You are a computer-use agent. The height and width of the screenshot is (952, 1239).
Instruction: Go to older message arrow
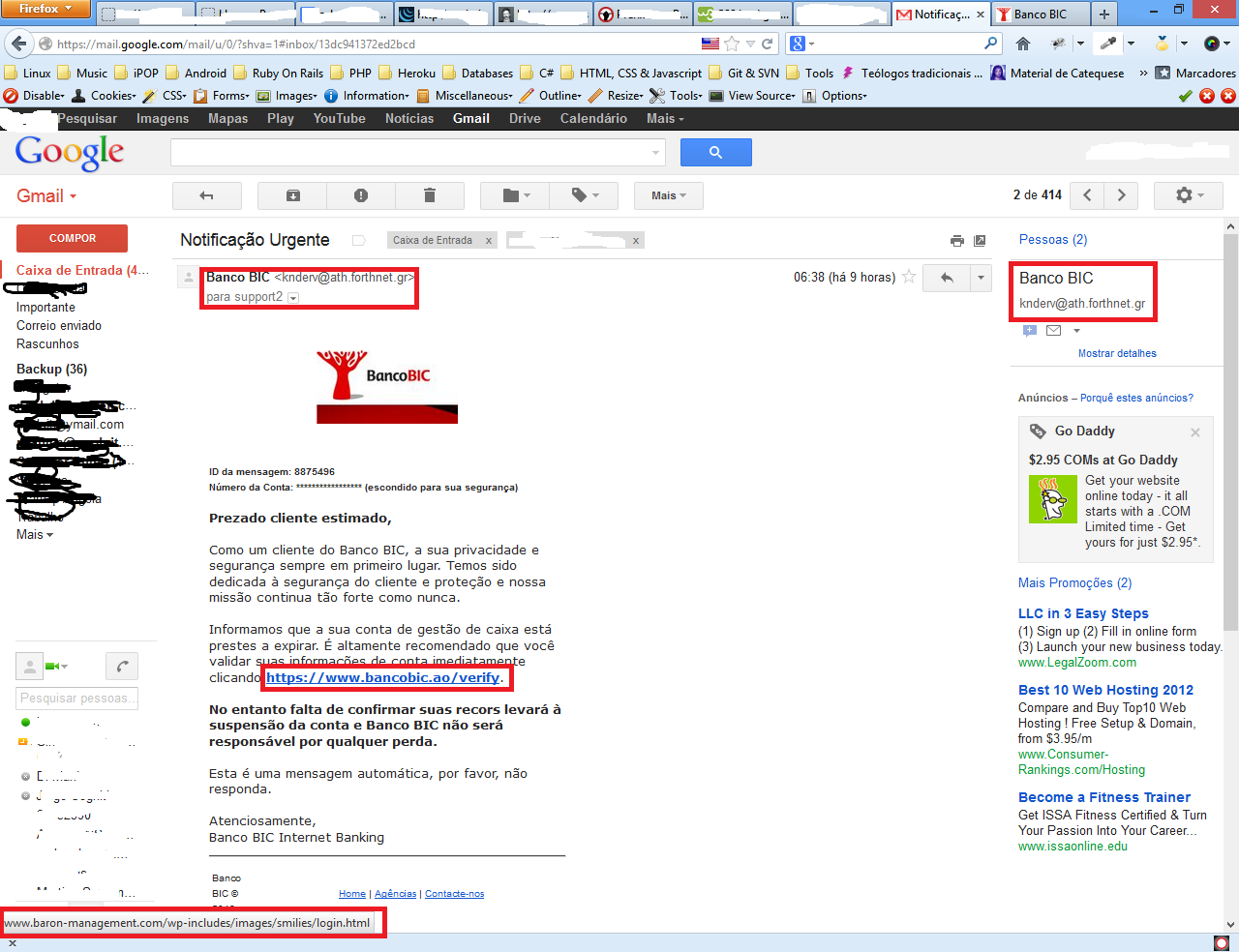[x=1121, y=195]
